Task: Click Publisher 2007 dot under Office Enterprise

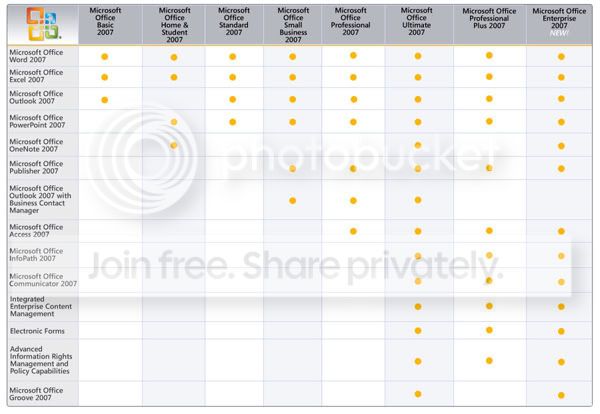Action: coord(561,168)
